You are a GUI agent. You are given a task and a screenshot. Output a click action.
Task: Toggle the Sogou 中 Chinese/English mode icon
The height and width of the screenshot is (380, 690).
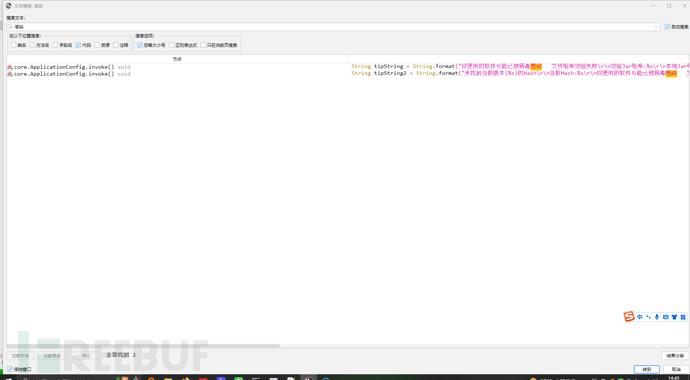(639, 317)
